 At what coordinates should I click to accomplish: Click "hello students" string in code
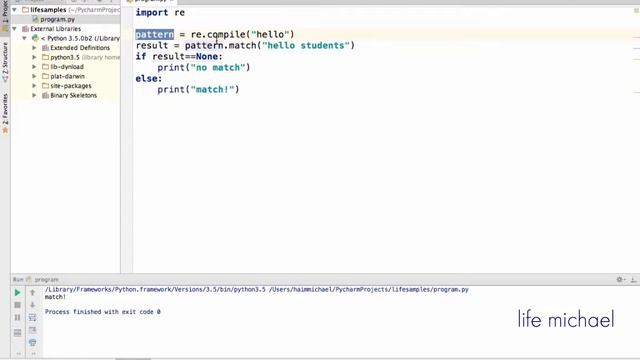pos(306,45)
